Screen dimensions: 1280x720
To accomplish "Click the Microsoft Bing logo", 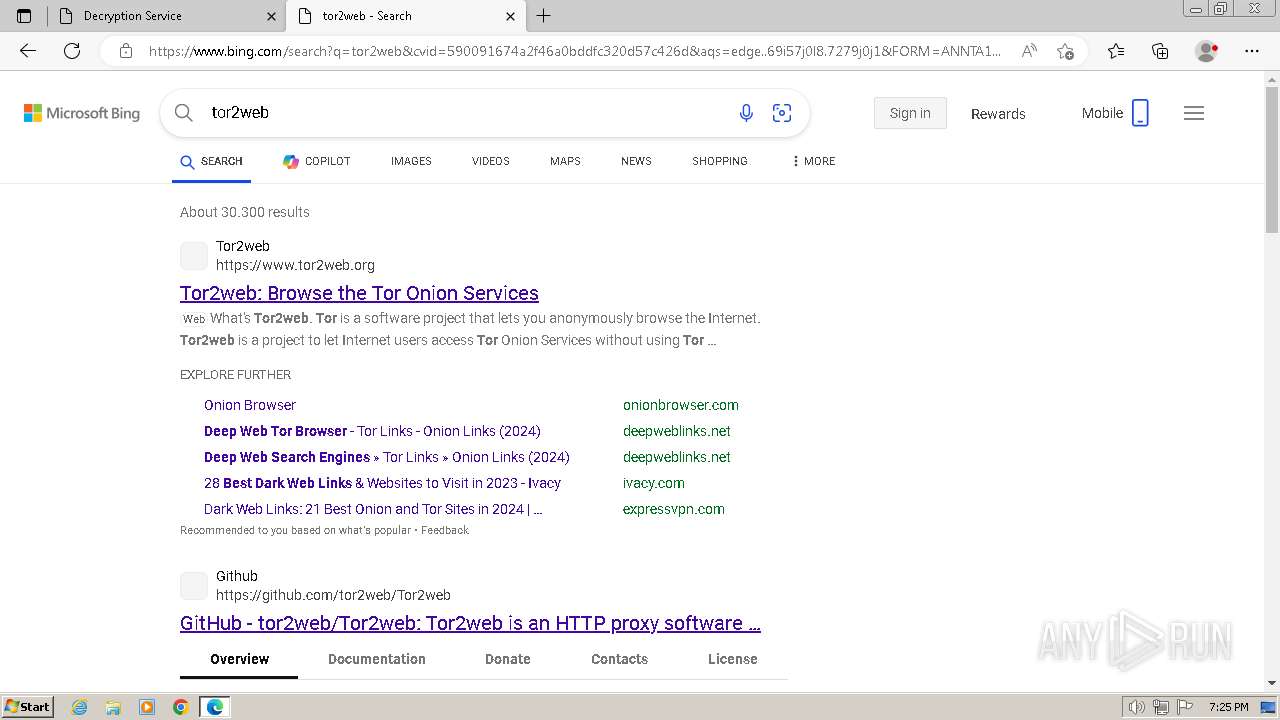I will point(82,113).
